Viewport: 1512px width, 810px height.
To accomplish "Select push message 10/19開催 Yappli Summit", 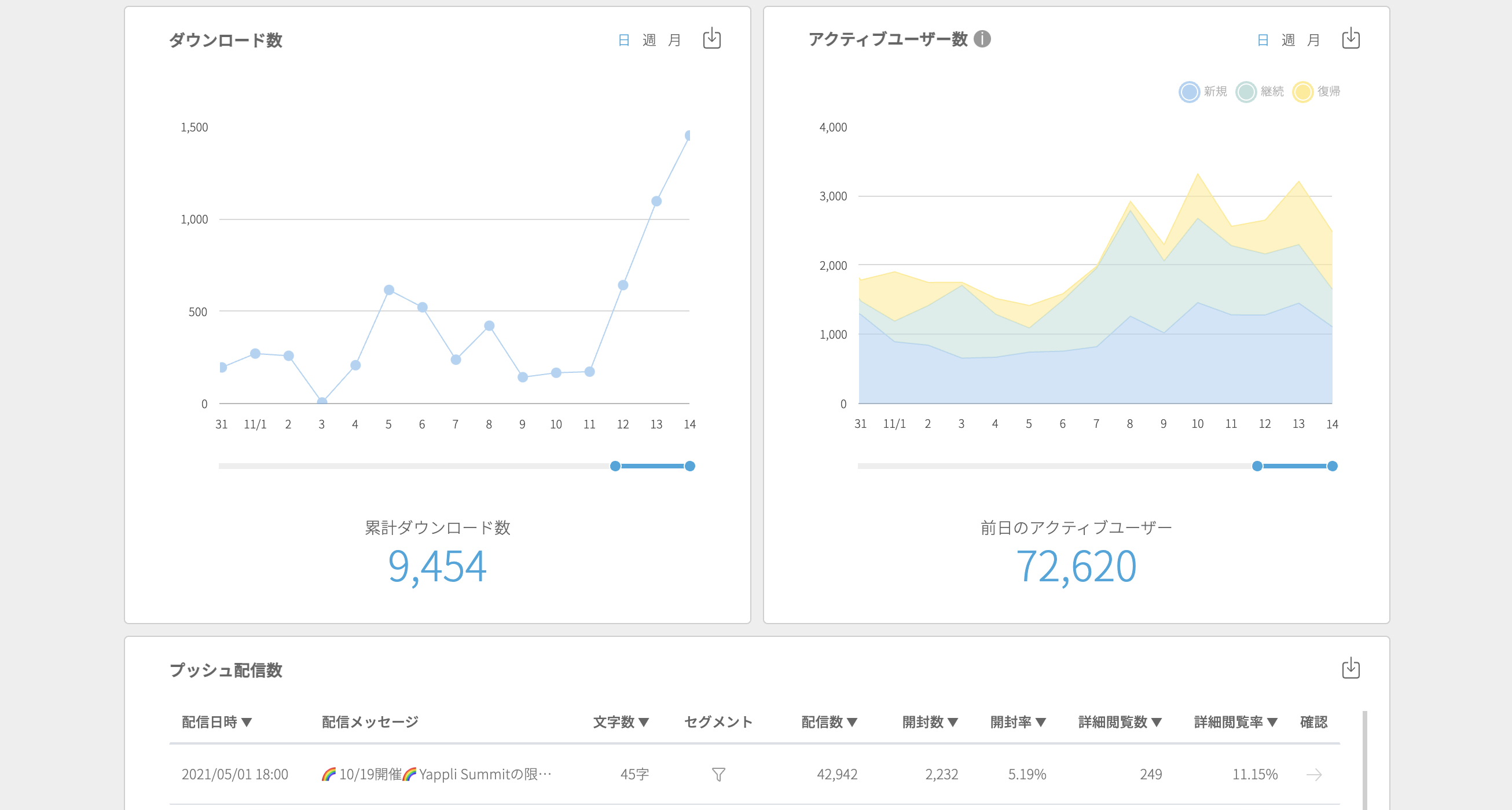I will [x=436, y=775].
